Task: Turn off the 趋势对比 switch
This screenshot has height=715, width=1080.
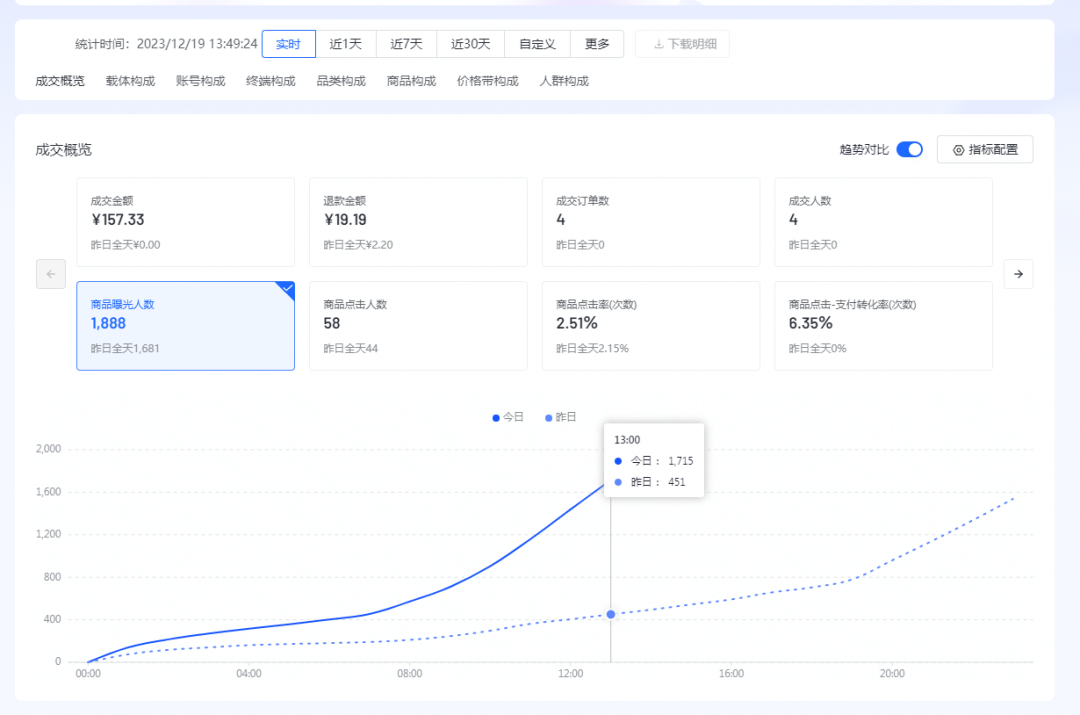Action: [x=909, y=150]
